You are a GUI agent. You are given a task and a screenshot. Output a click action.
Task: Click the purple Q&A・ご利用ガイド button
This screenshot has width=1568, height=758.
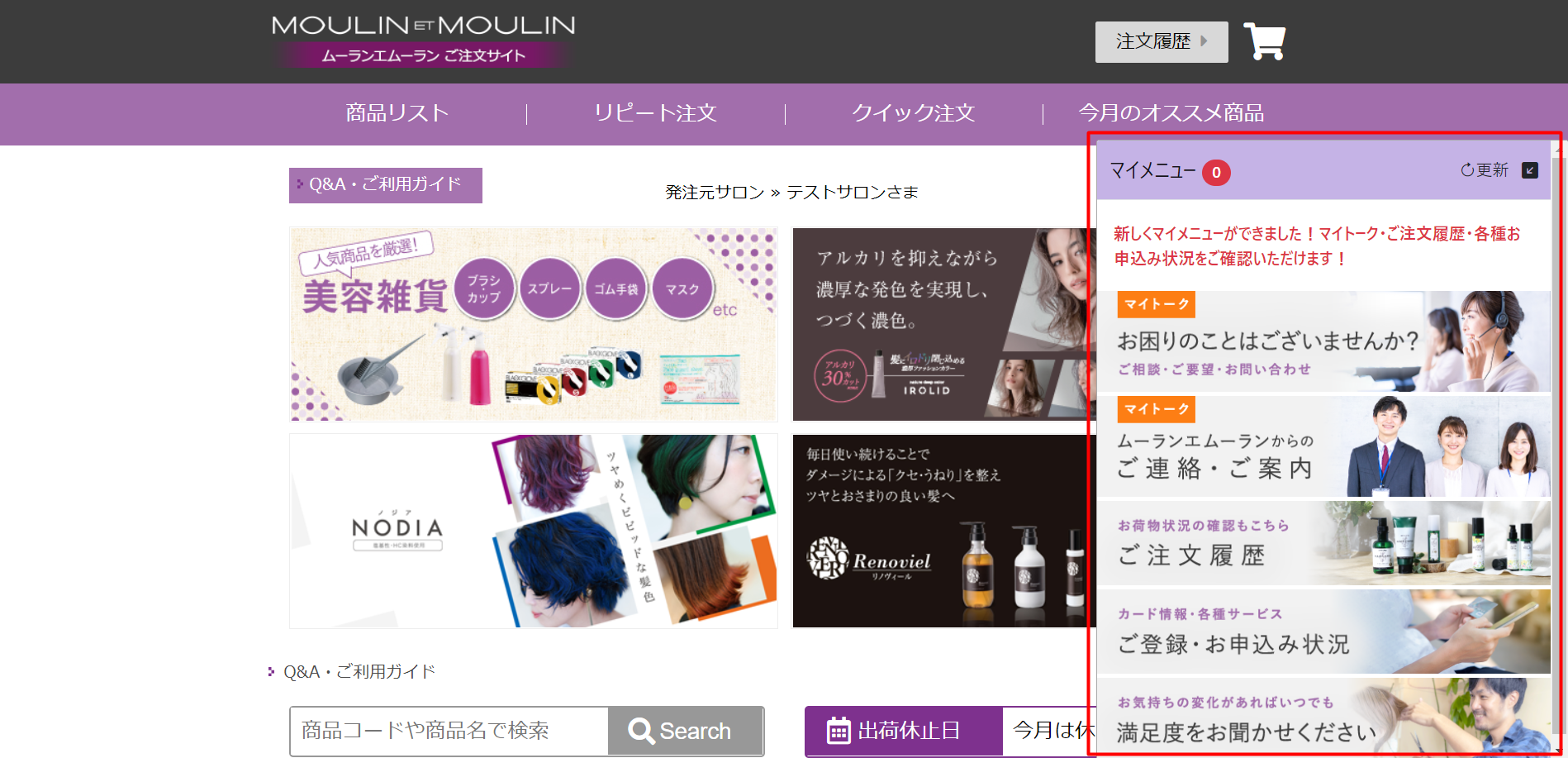(385, 185)
